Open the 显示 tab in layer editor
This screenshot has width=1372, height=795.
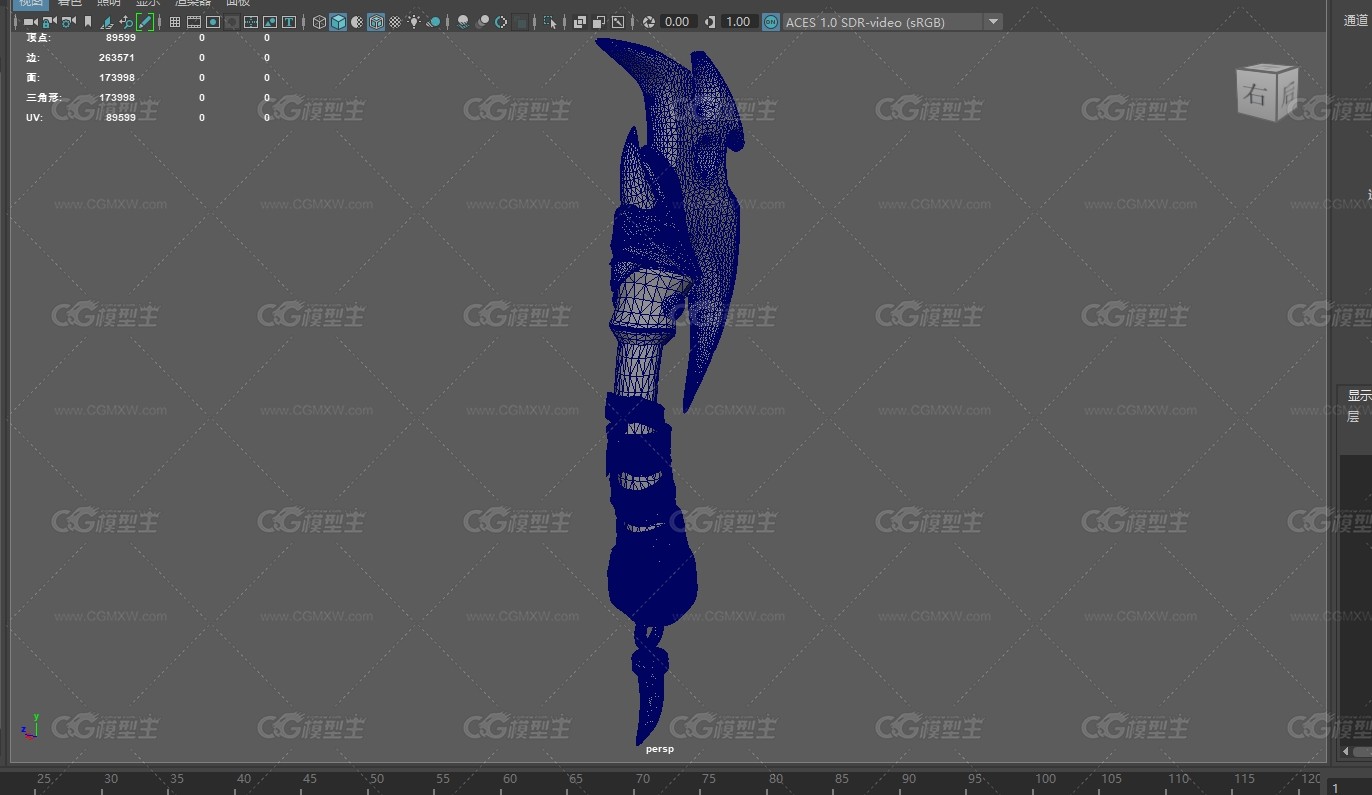point(1359,396)
